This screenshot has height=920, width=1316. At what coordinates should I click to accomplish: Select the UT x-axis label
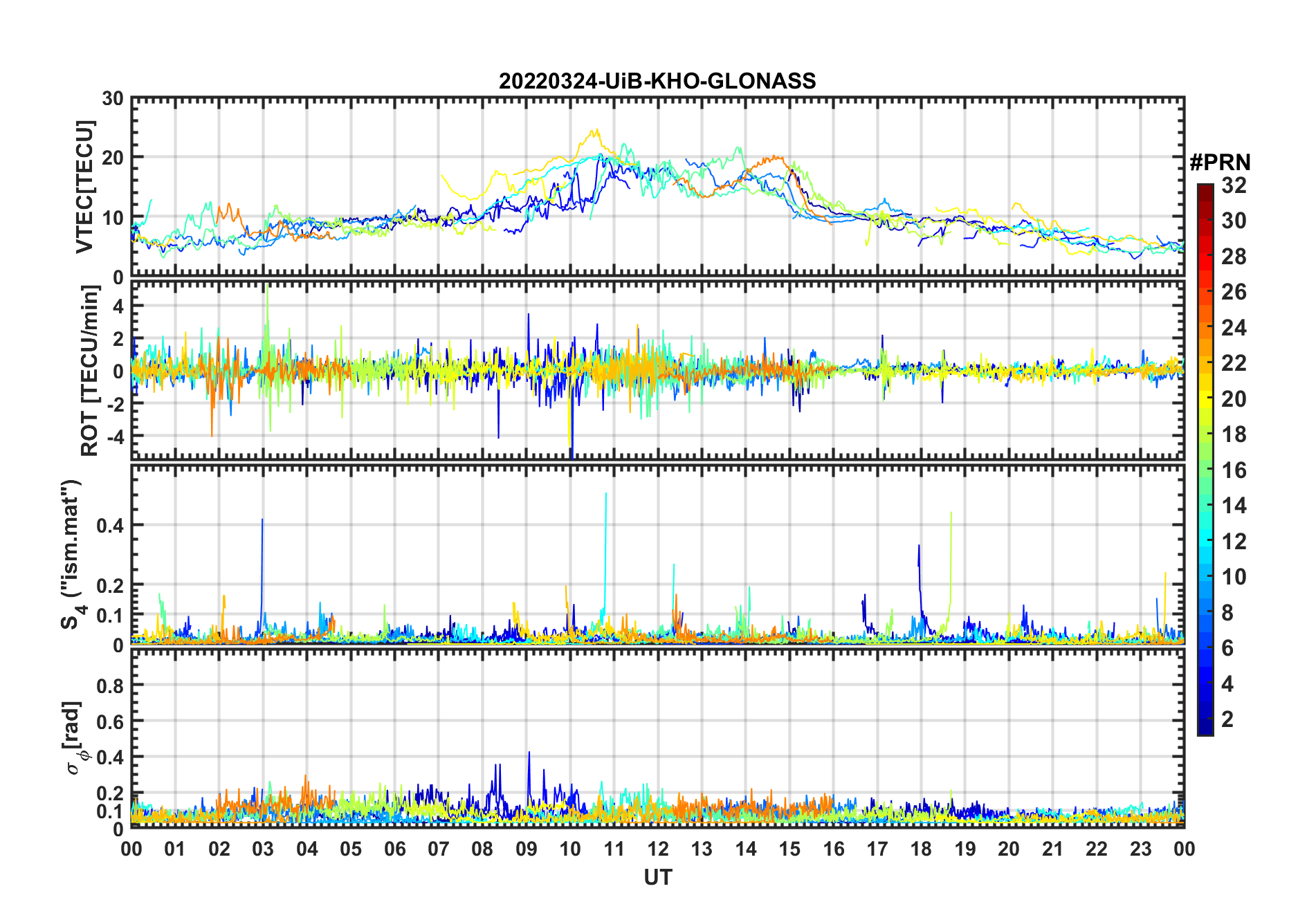(658, 877)
